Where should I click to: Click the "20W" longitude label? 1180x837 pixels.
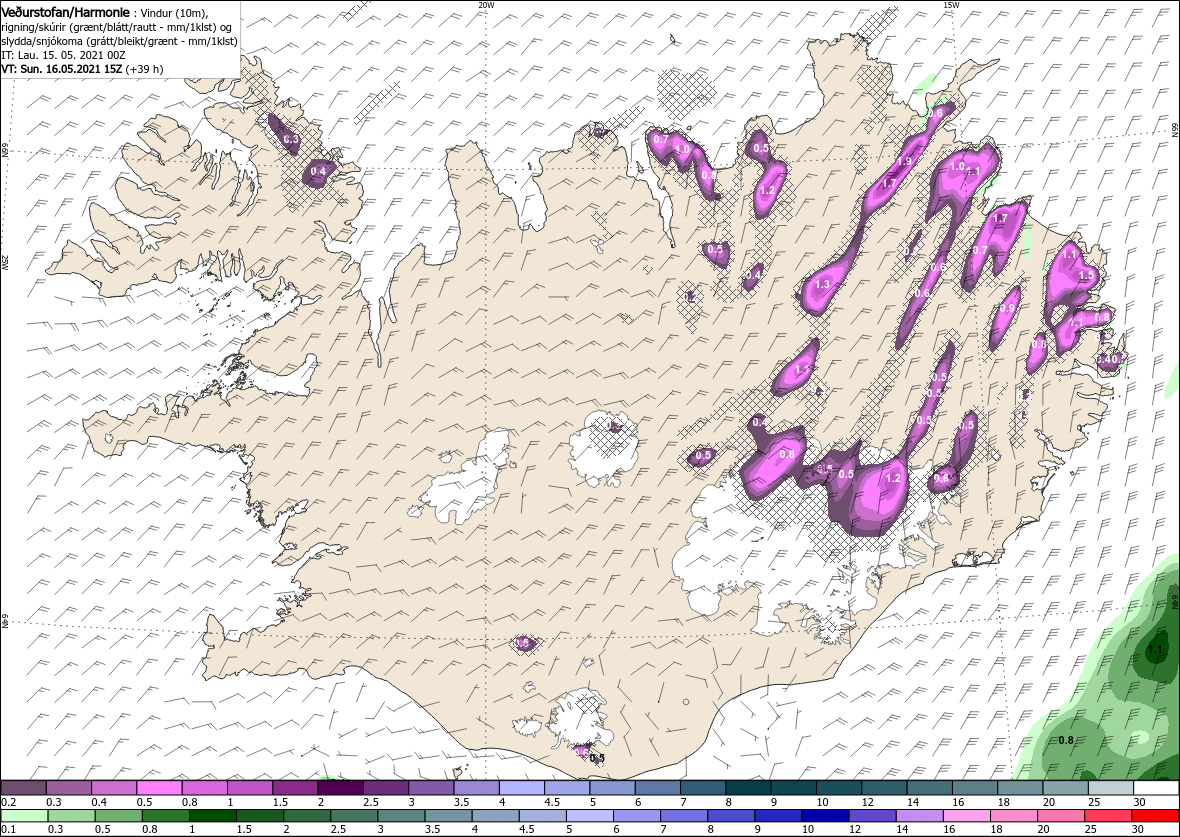click(487, 5)
